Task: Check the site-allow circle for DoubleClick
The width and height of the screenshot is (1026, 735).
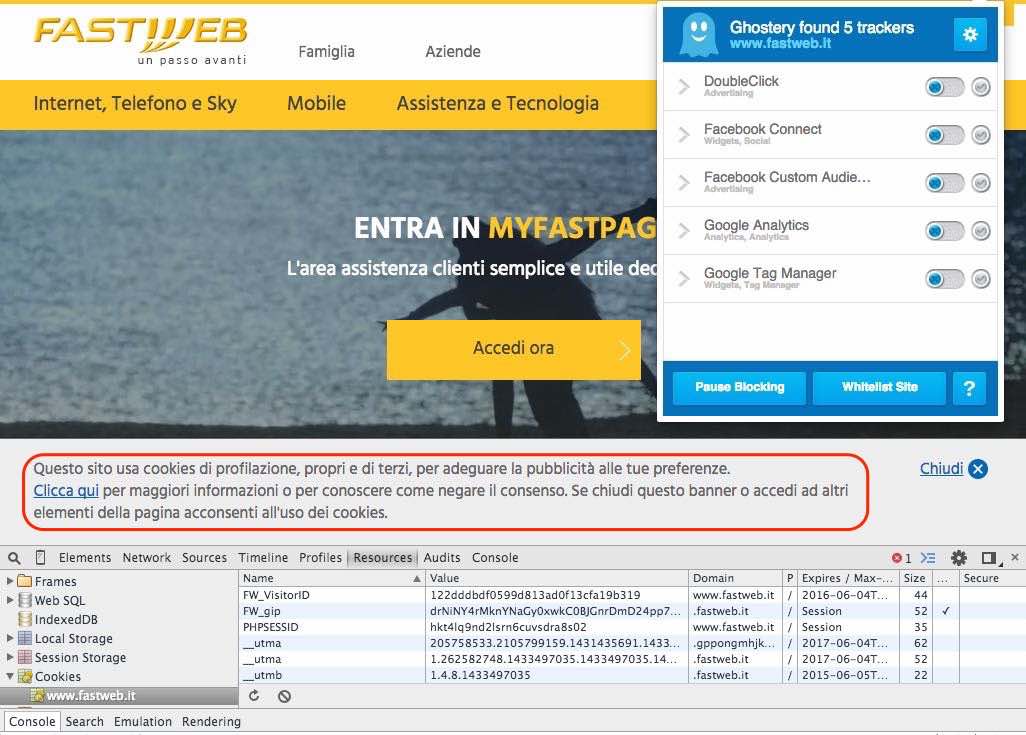Action: (980, 87)
